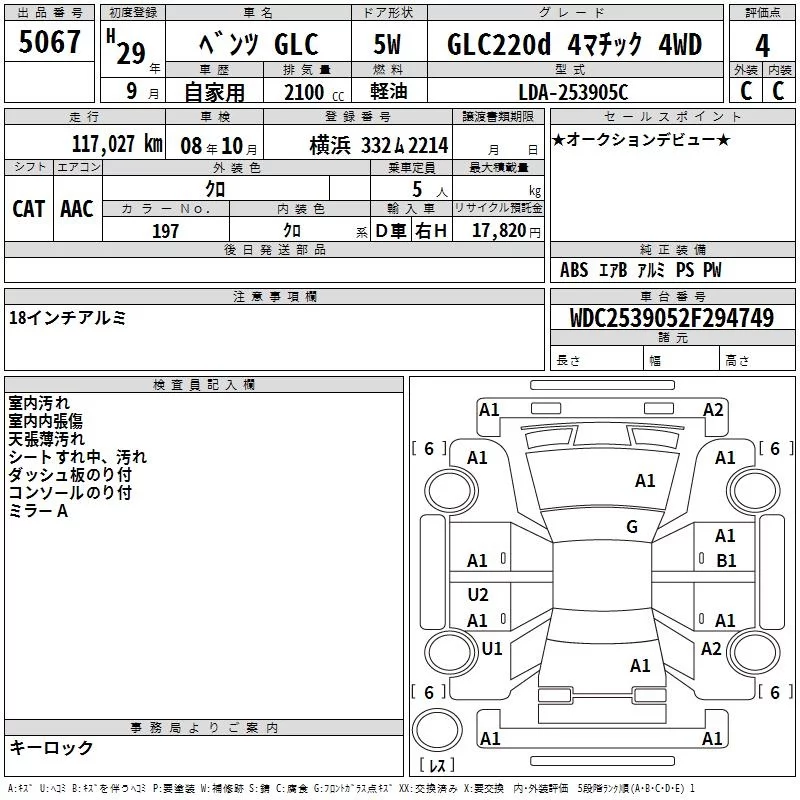Click the air conditioner value AAC

pos(77,209)
